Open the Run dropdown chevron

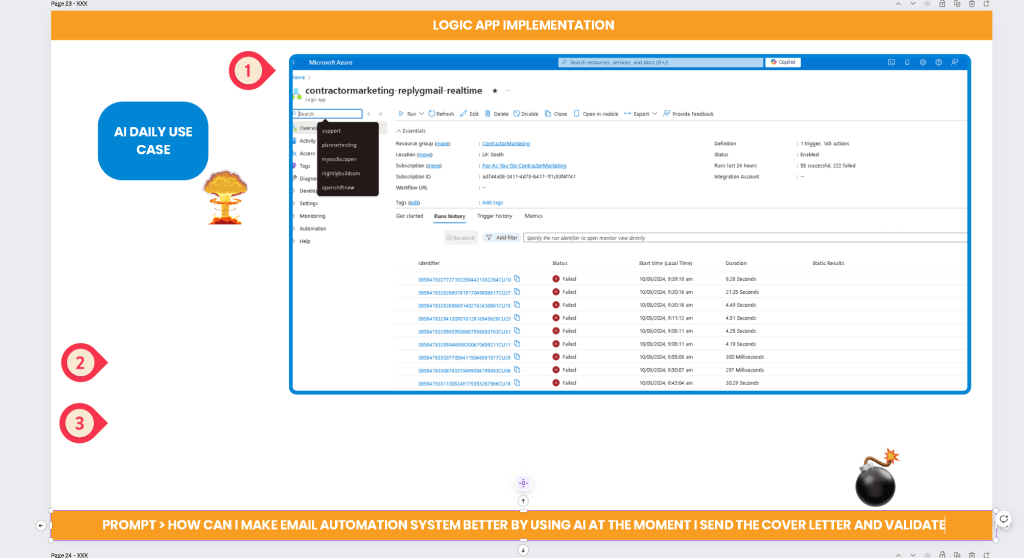pyautogui.click(x=422, y=114)
